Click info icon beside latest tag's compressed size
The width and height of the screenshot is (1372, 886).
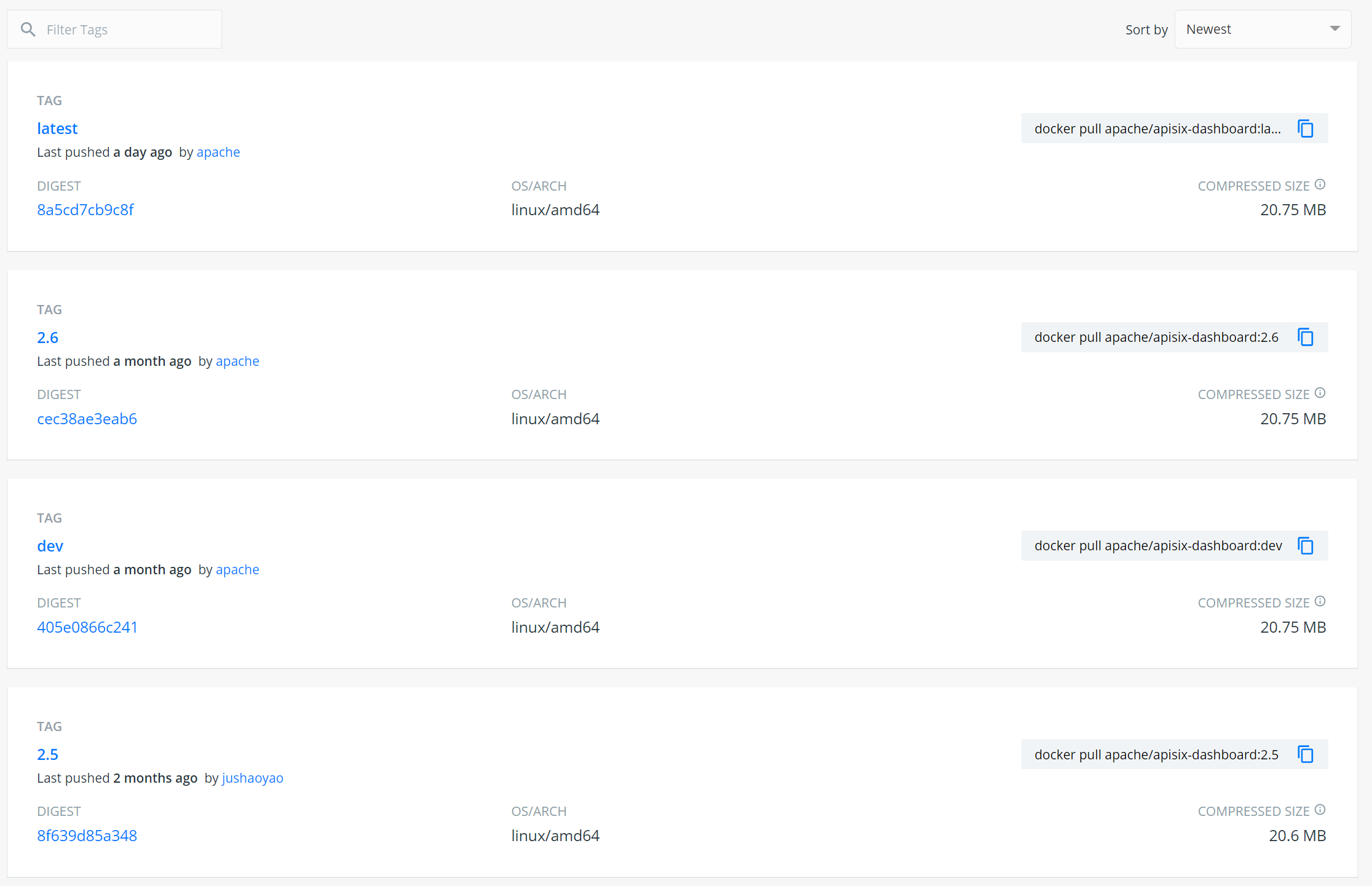(1320, 184)
